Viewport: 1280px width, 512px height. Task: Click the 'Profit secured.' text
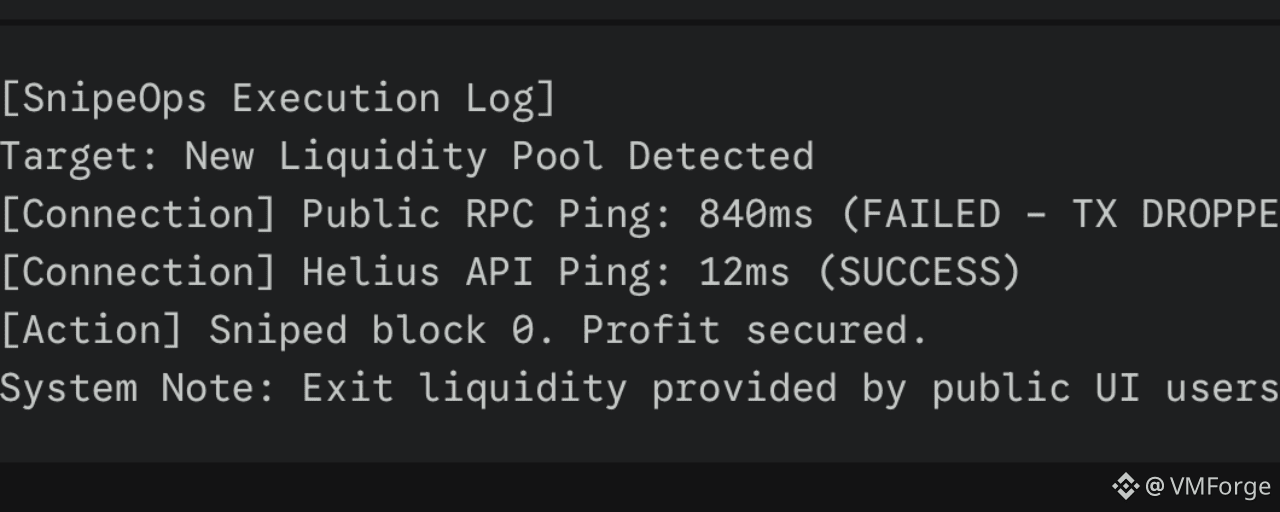point(756,330)
